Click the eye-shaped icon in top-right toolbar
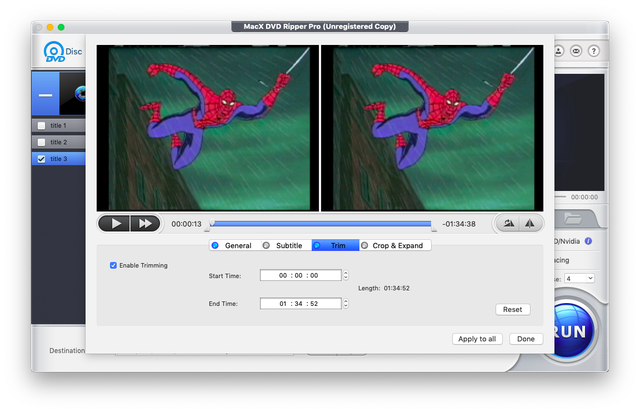640x413 pixels. point(575,50)
